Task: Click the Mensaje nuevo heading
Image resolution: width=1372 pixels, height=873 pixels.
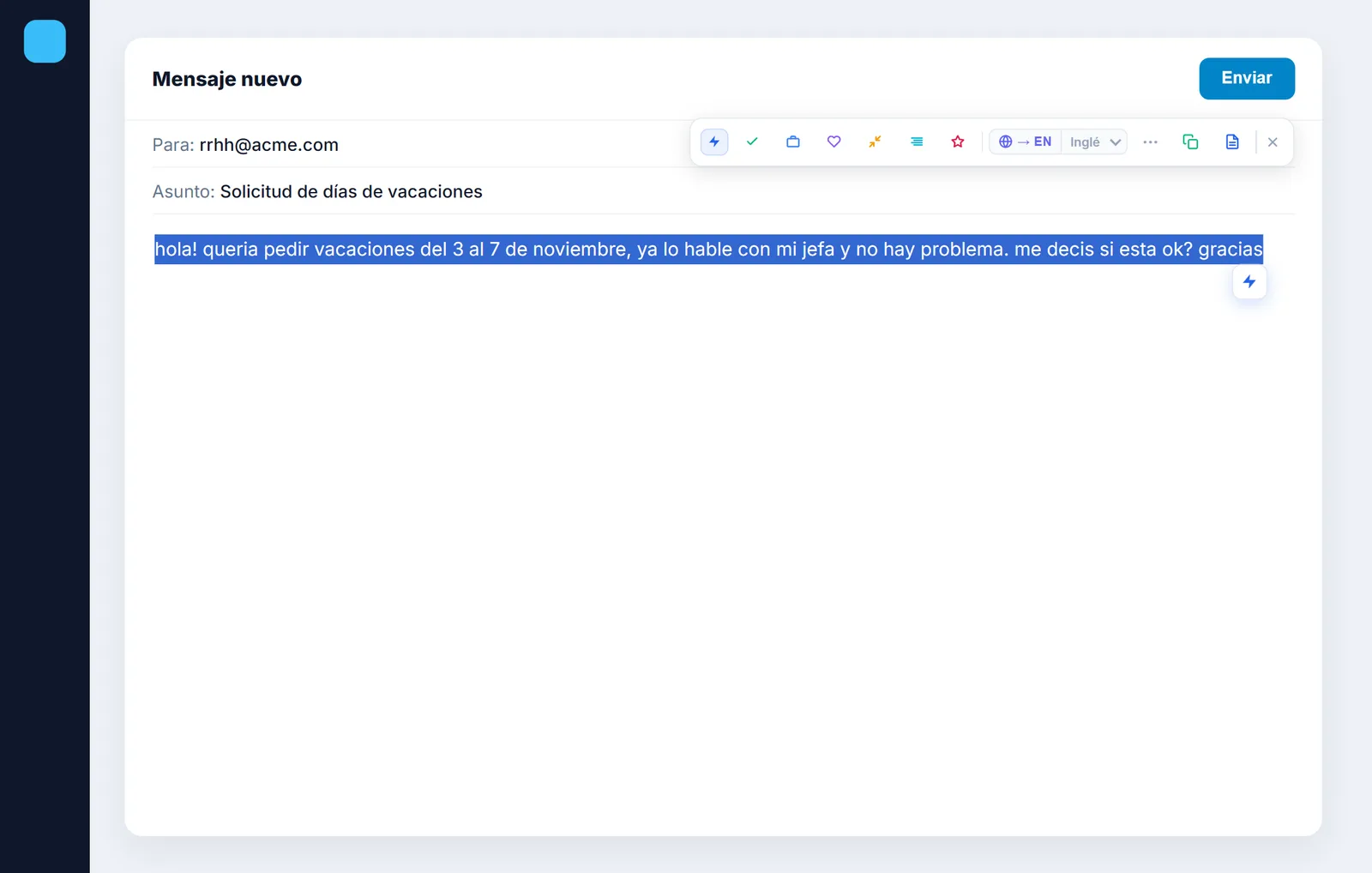Action: point(227,79)
